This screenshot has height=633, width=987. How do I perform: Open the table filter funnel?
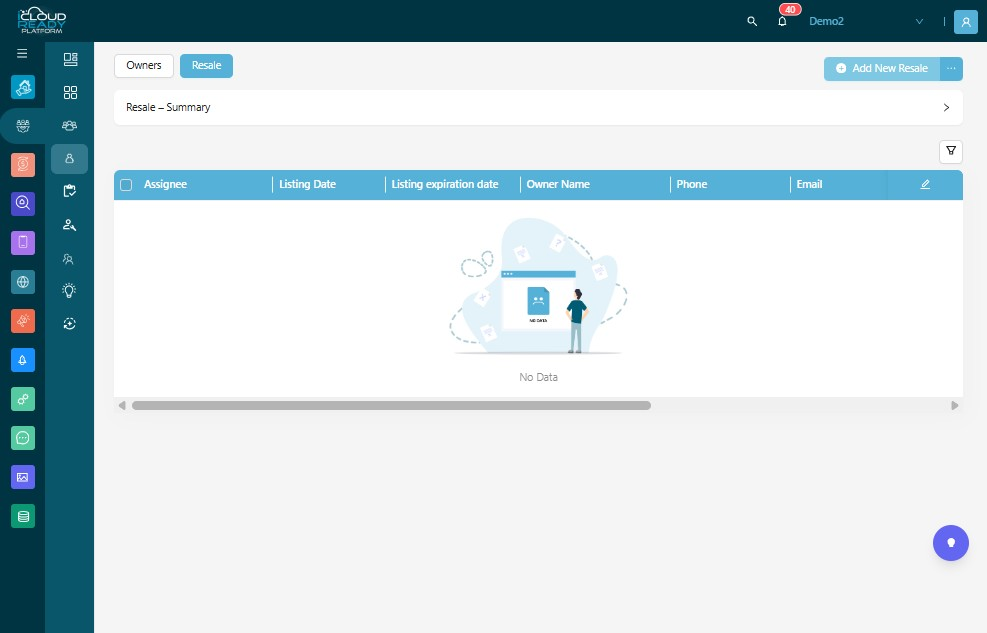pyautogui.click(x=951, y=151)
